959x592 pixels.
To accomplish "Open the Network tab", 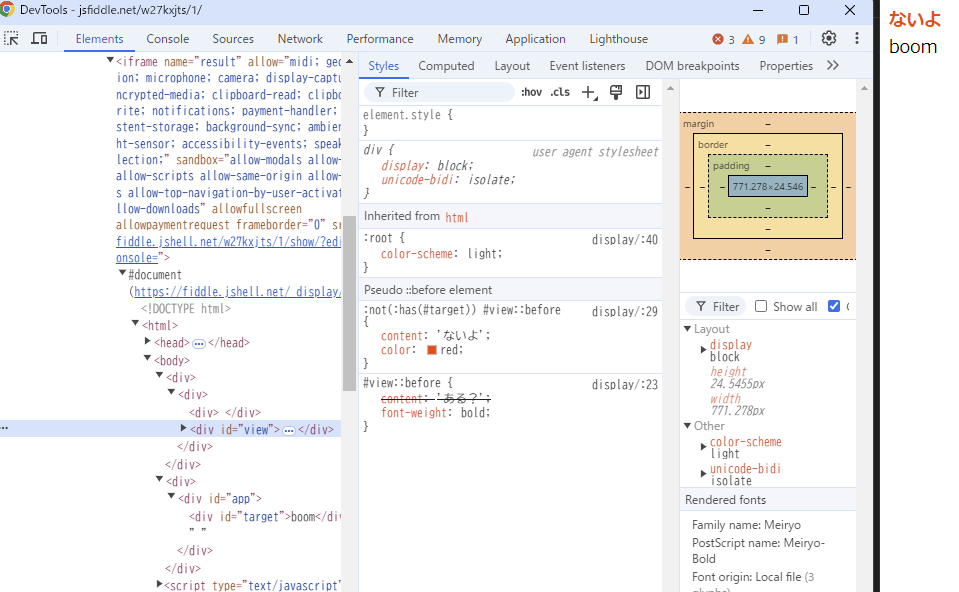I will (x=300, y=39).
